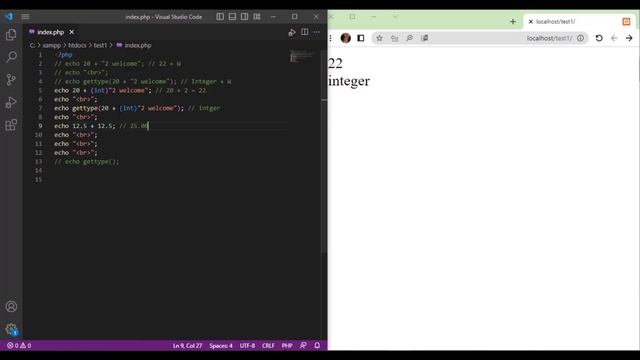Toggle the primary side bar layout button
Viewport: 640px width, 360px height.
point(220,16)
